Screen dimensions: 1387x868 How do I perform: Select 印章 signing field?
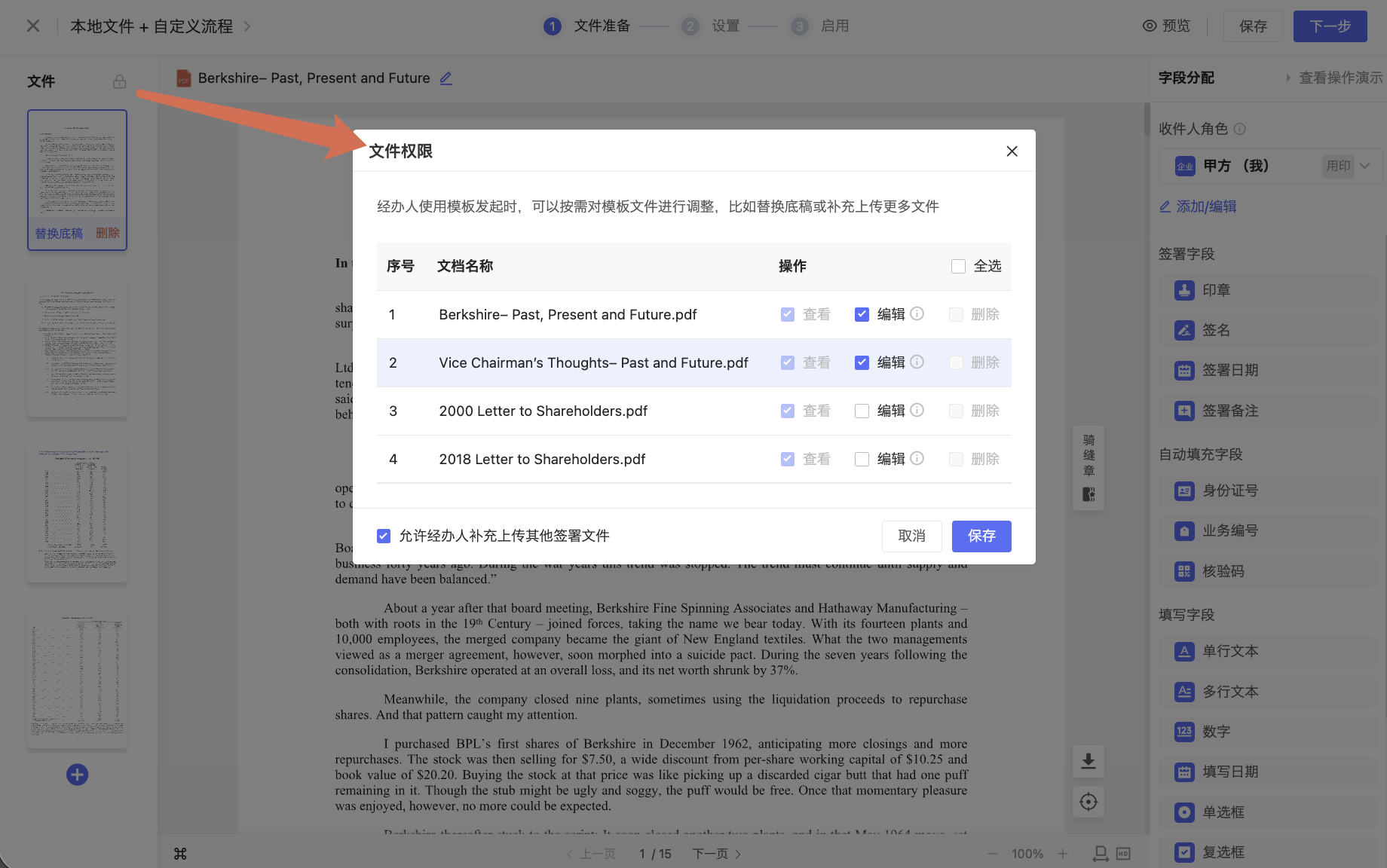click(1269, 290)
